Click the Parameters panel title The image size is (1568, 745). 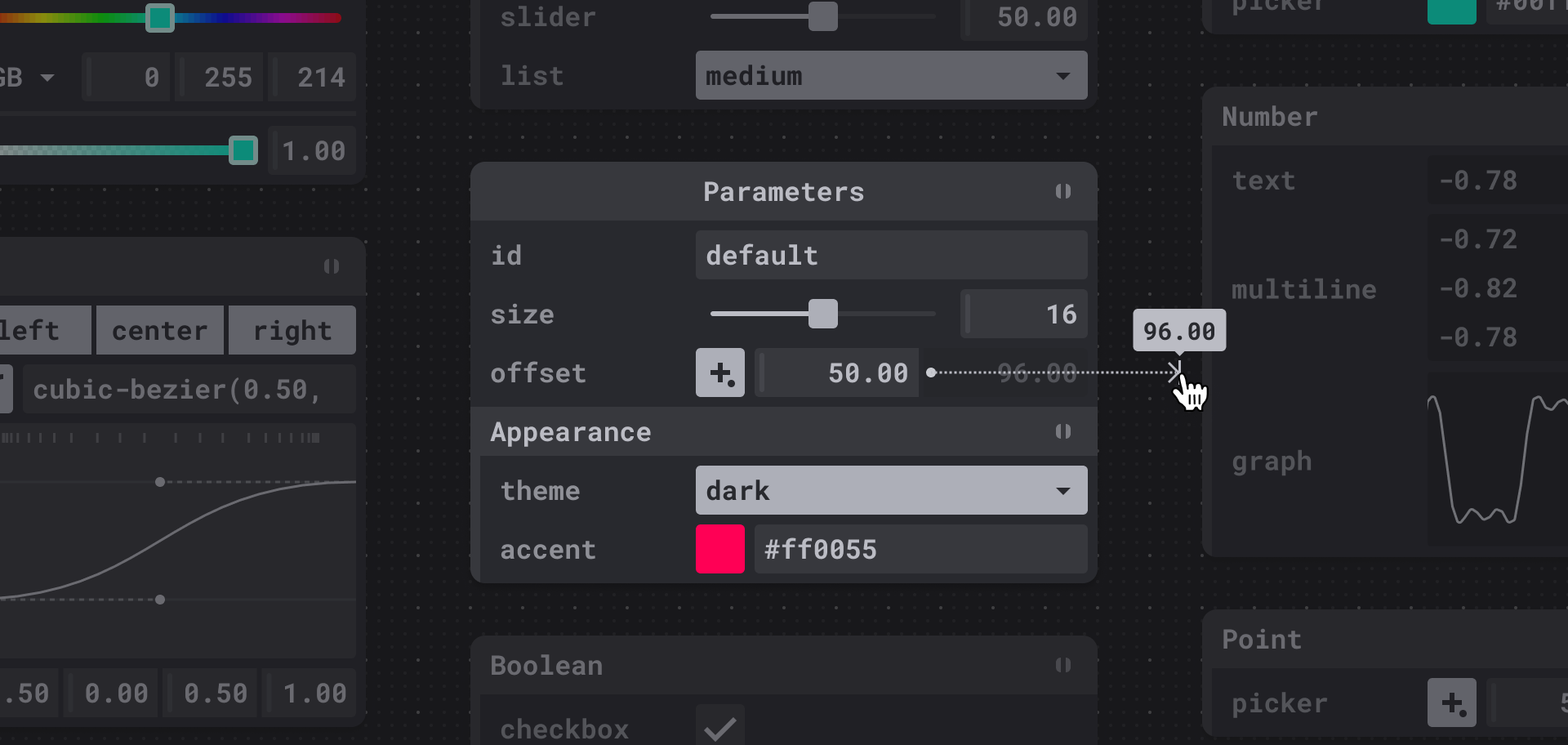[783, 192]
